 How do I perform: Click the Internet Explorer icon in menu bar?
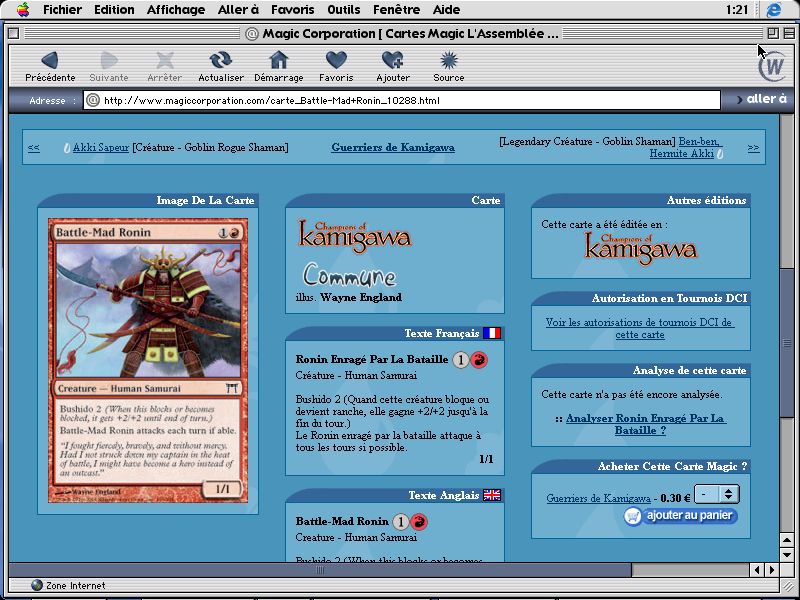tap(774, 9)
